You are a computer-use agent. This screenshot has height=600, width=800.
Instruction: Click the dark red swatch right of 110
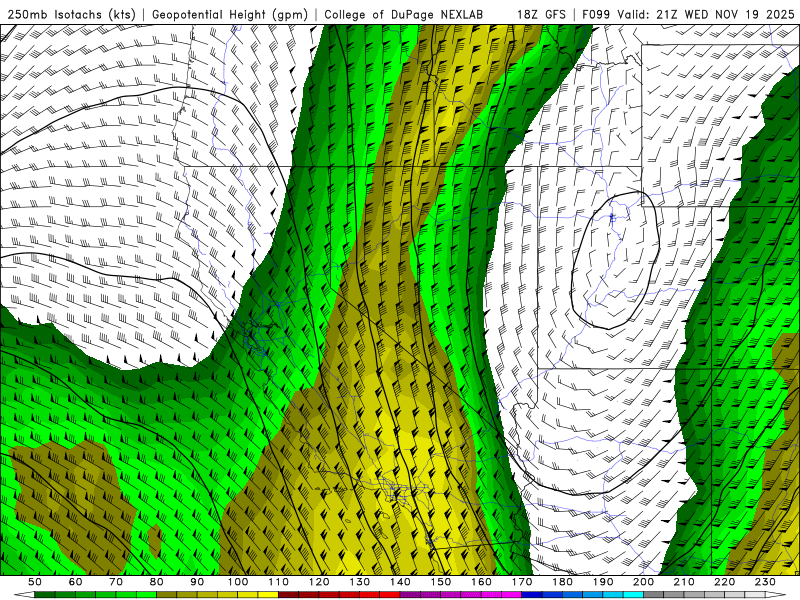(x=289, y=595)
